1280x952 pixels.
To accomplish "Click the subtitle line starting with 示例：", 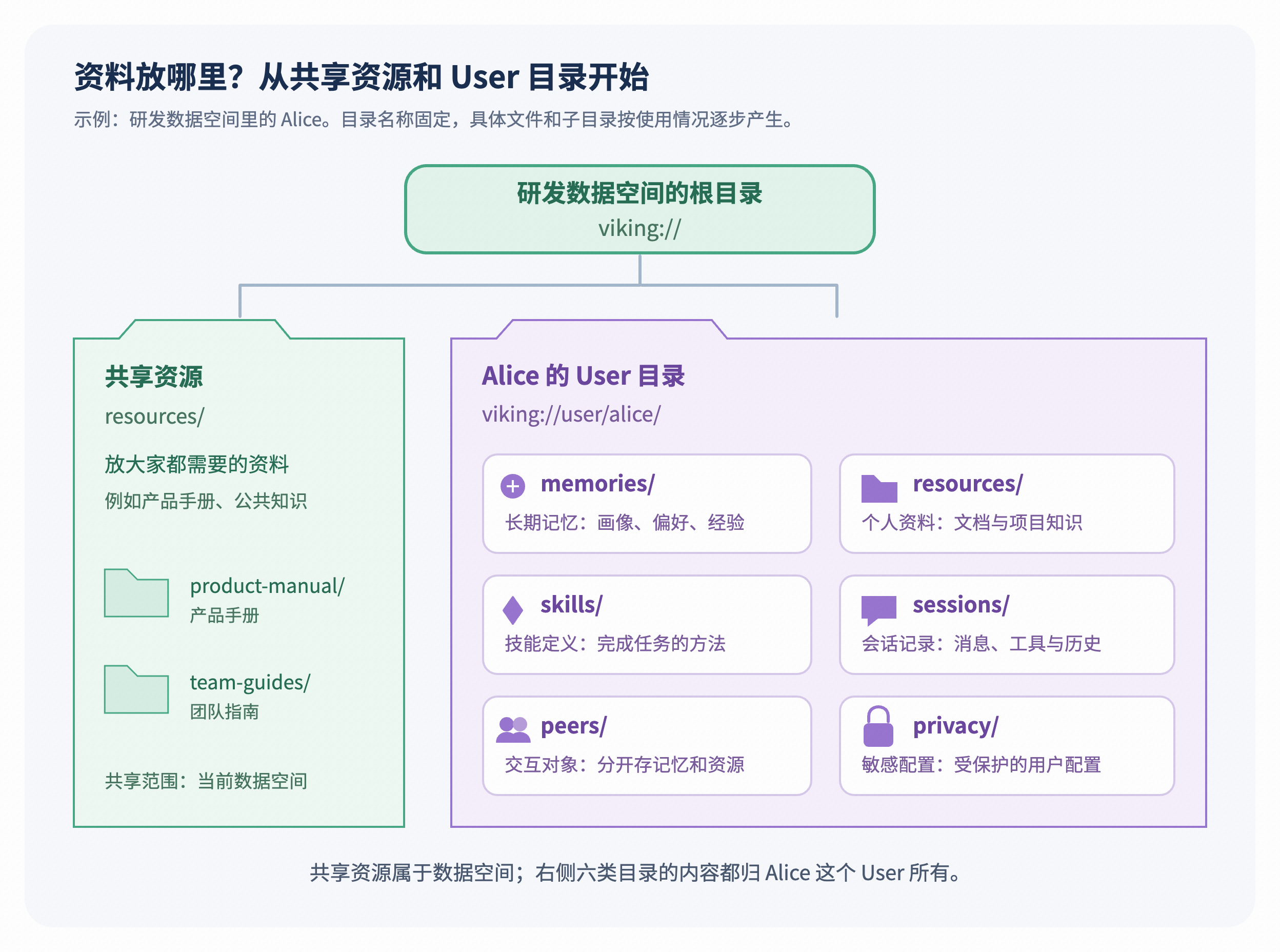I will 435,120.
